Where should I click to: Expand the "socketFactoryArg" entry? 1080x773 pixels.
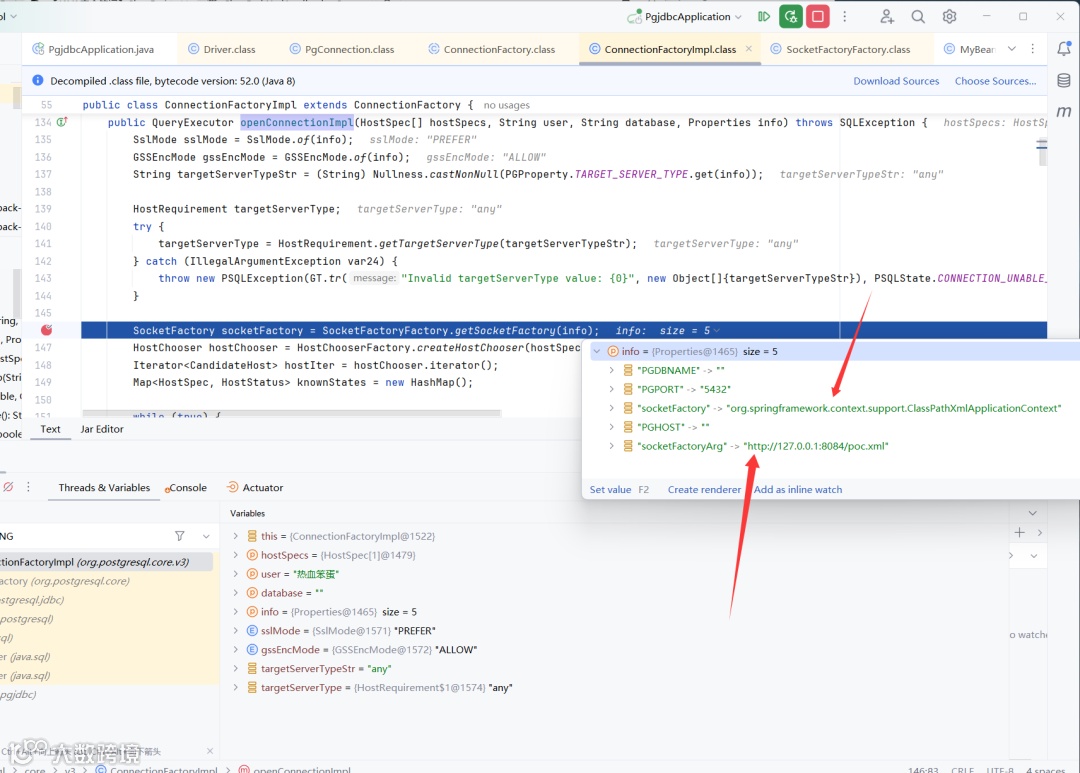611,446
